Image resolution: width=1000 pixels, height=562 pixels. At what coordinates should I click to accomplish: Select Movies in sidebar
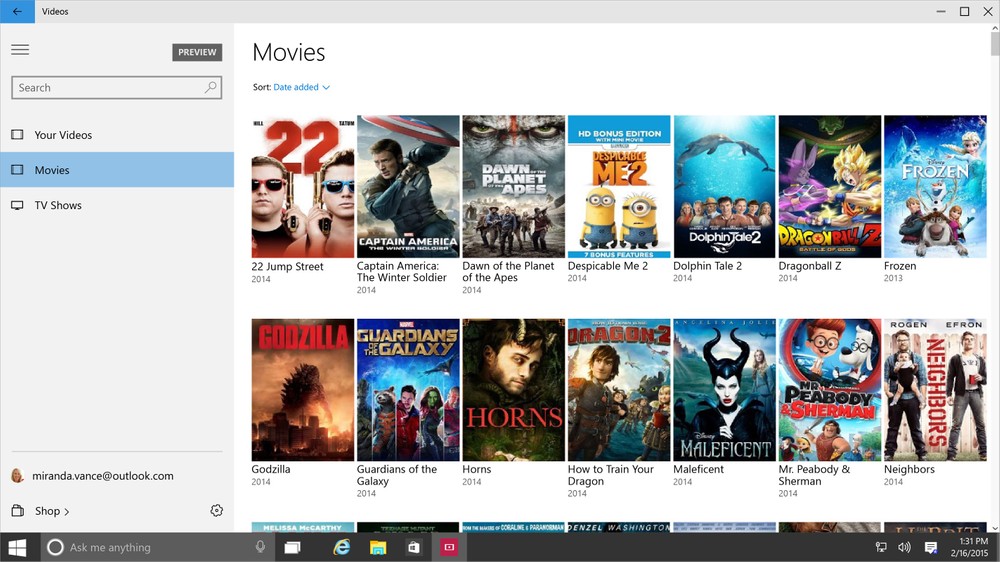tap(117, 170)
